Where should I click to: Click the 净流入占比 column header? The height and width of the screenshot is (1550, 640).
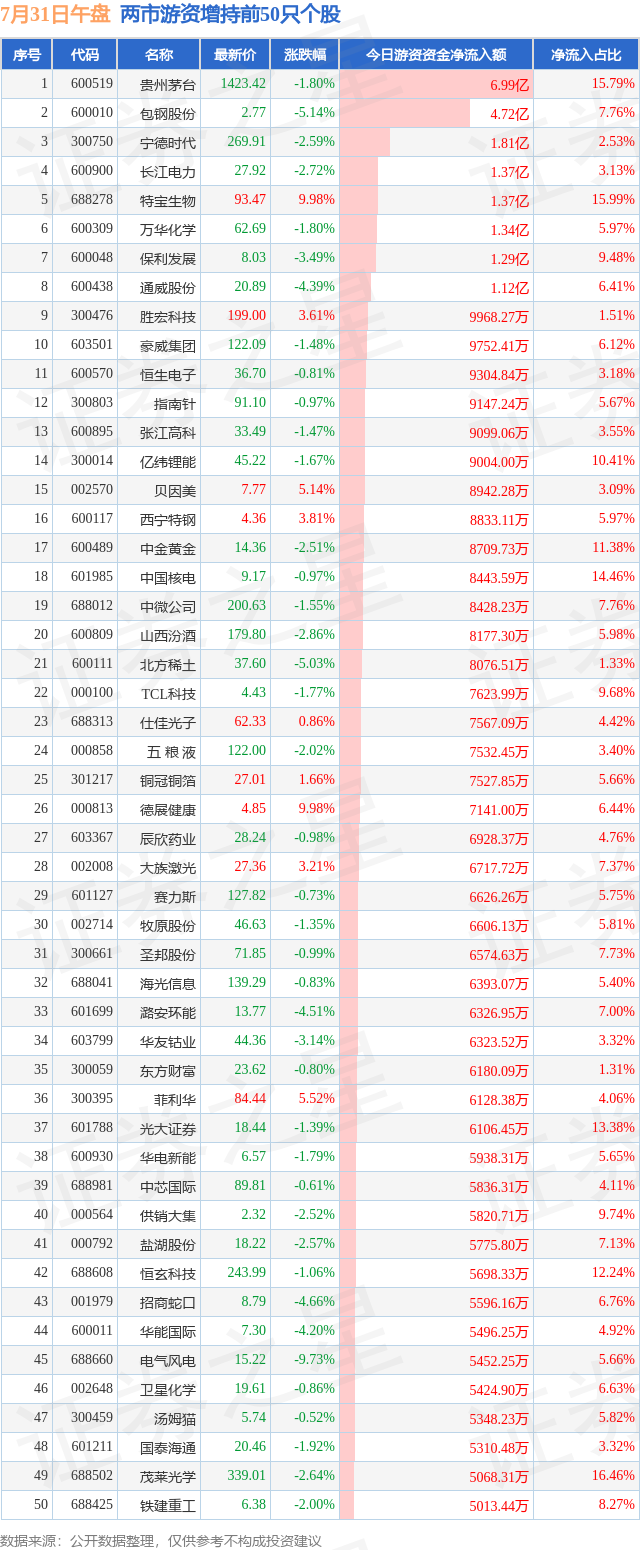586,55
